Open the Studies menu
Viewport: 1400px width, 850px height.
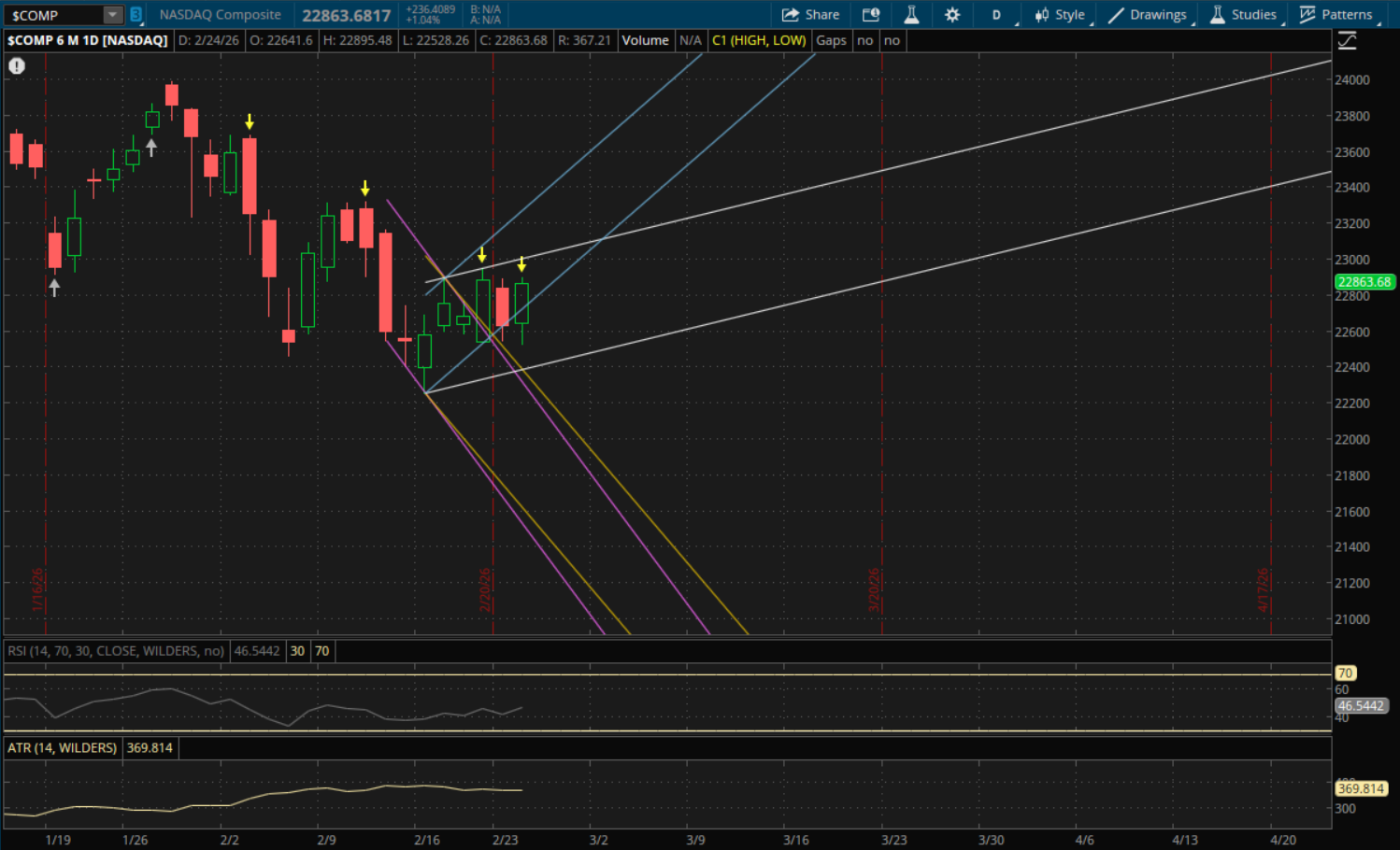[x=1243, y=15]
